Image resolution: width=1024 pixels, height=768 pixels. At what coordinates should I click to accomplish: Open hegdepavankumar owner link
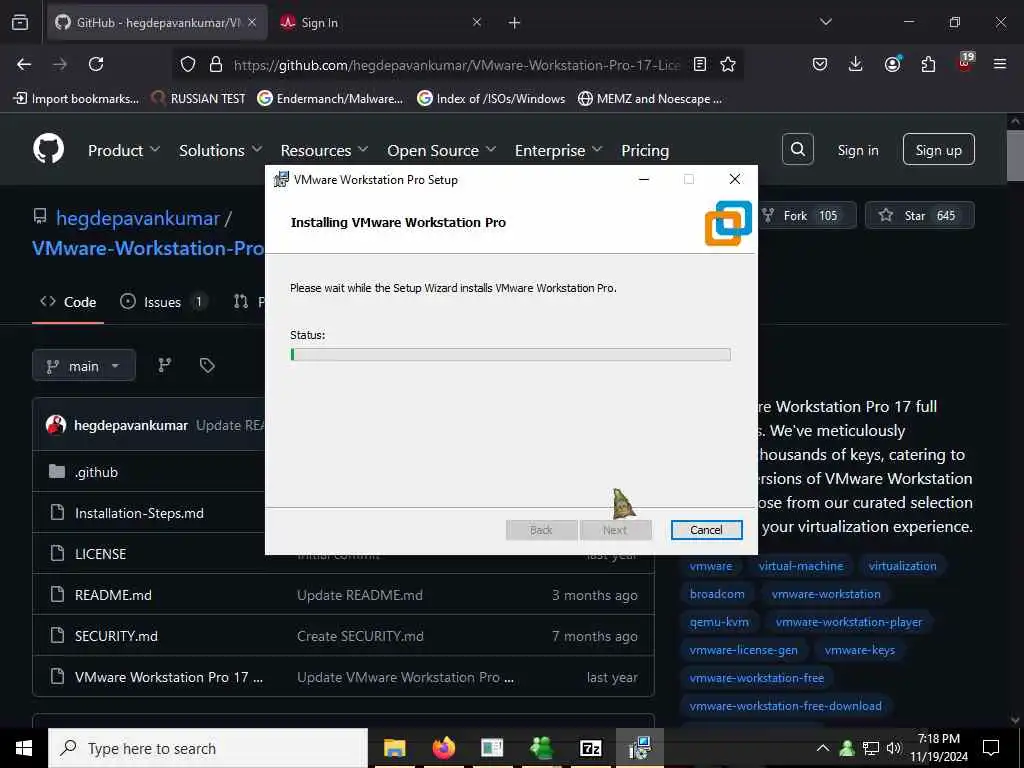pyautogui.click(x=138, y=218)
